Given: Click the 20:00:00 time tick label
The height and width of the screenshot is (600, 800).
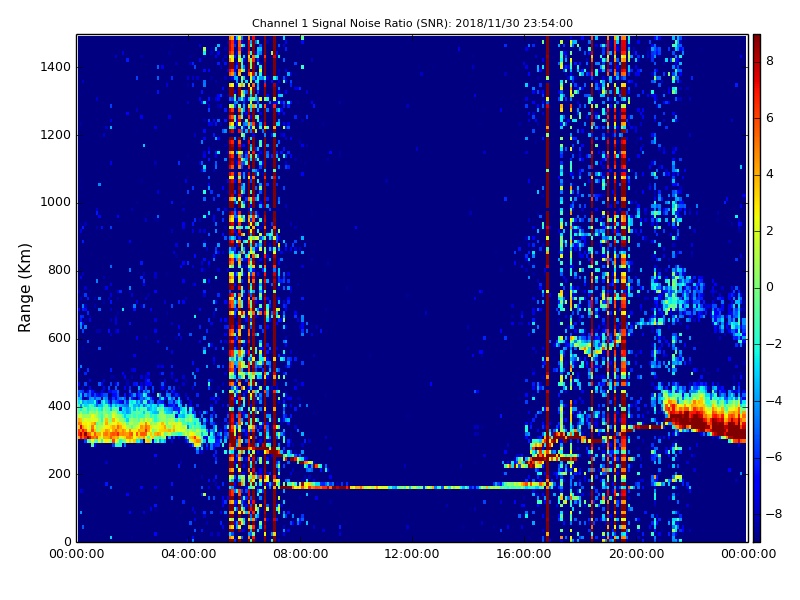Looking at the screenshot, I should point(636,554).
